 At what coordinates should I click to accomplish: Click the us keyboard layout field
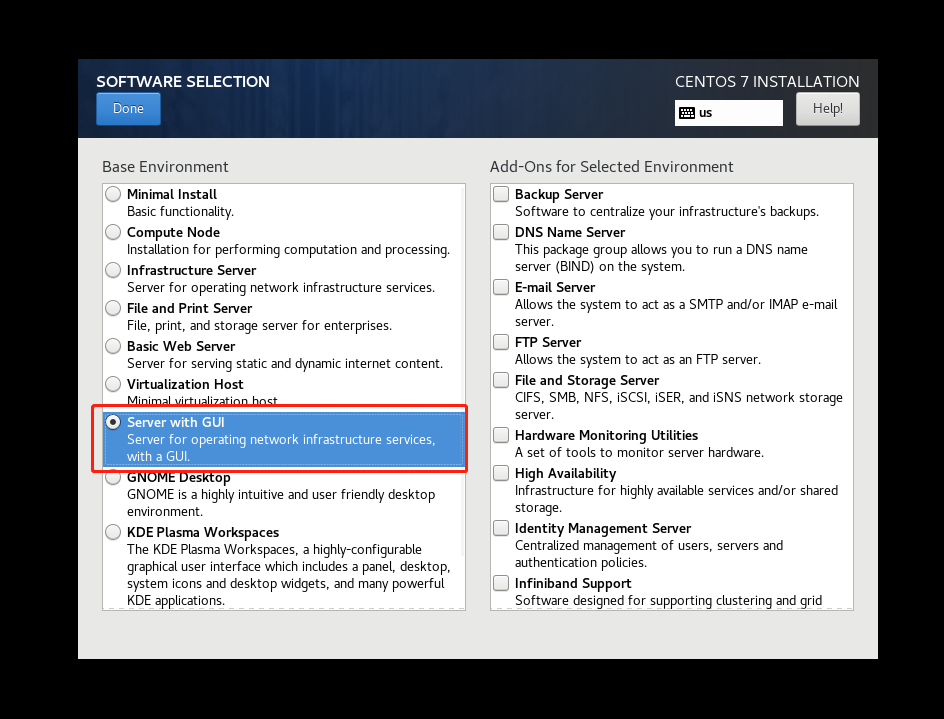tap(728, 113)
